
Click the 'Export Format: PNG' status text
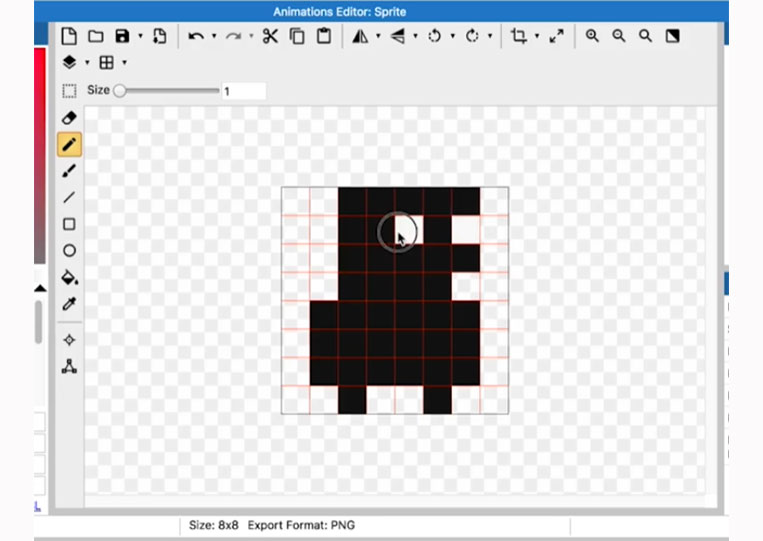301,525
